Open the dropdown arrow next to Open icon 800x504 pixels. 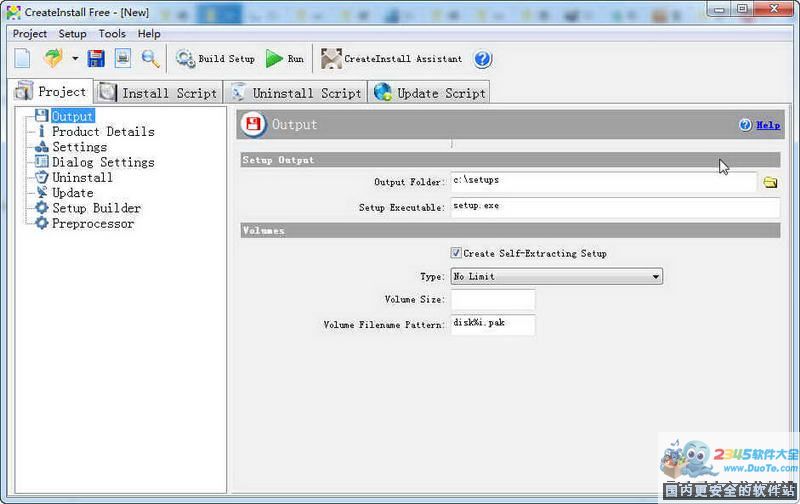pyautogui.click(x=75, y=59)
